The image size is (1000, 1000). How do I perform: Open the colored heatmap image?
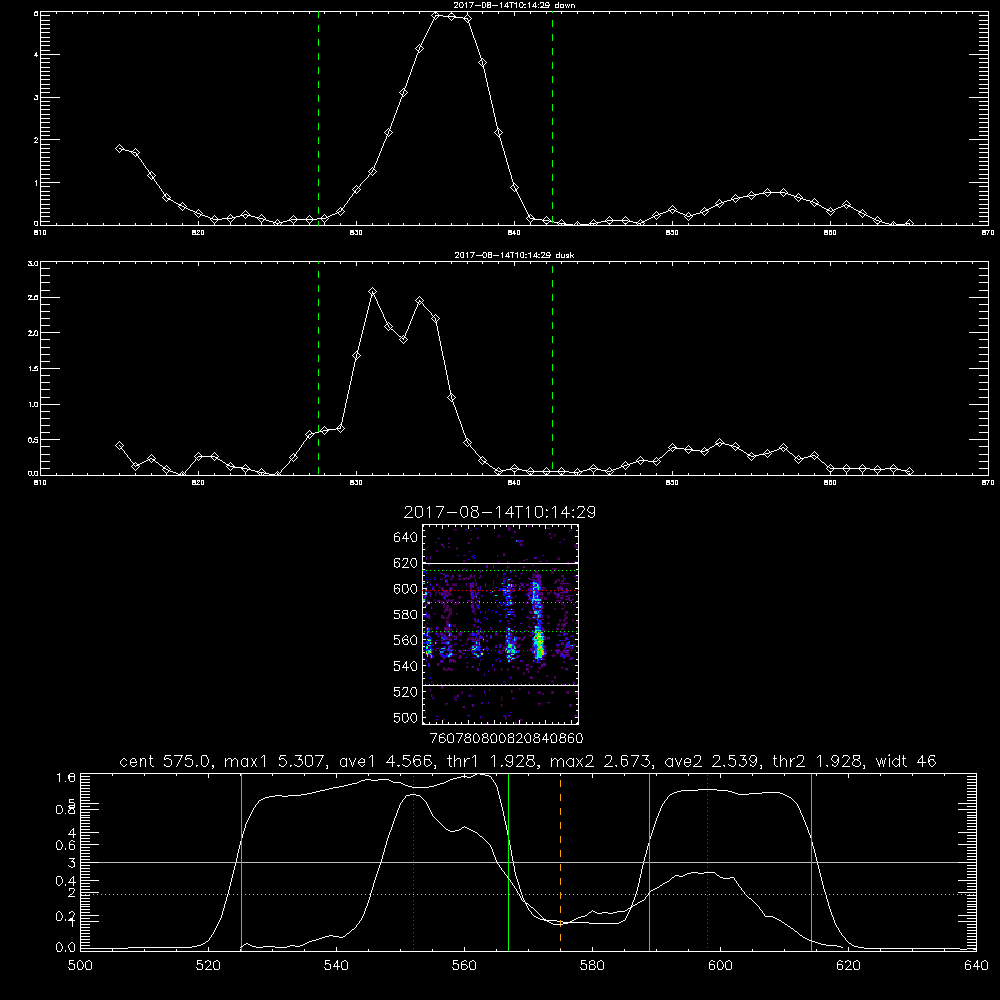click(501, 624)
